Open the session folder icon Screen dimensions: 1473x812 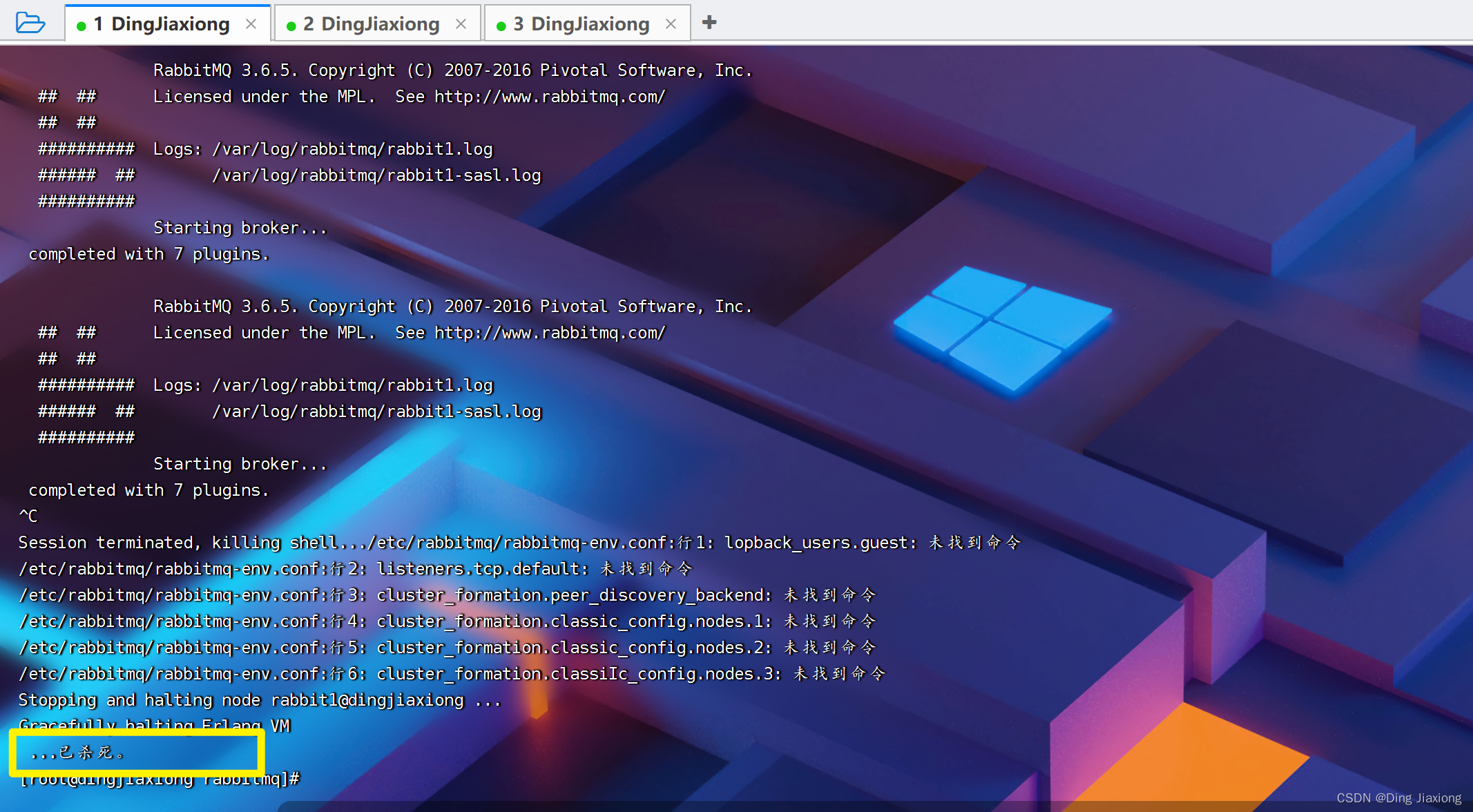pos(30,23)
